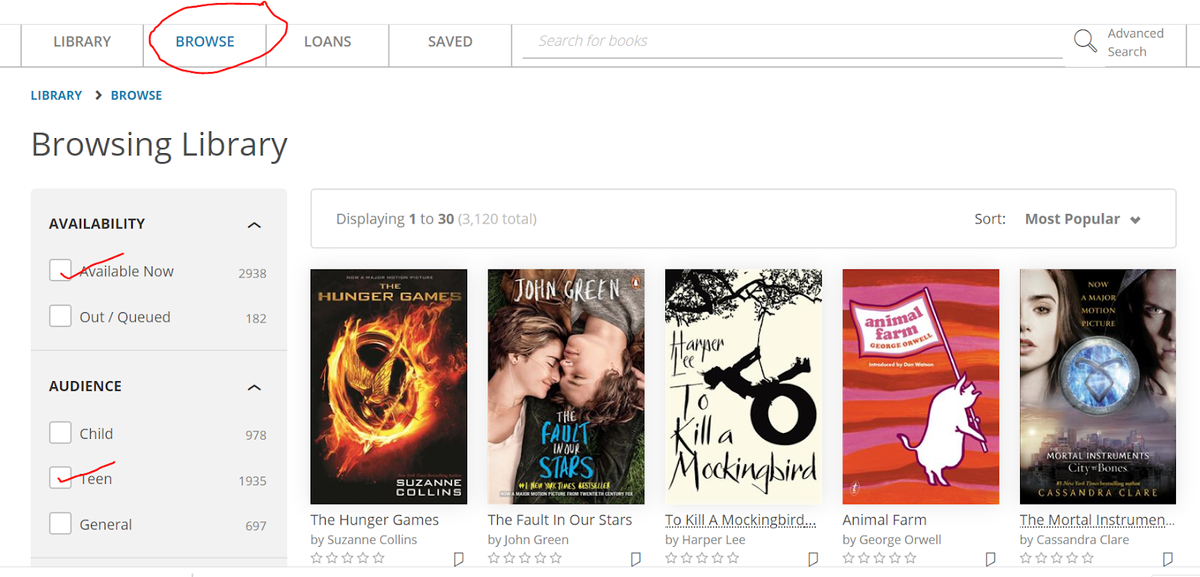1200x577 pixels.
Task: Click the search magnifier icon
Action: [1085, 41]
